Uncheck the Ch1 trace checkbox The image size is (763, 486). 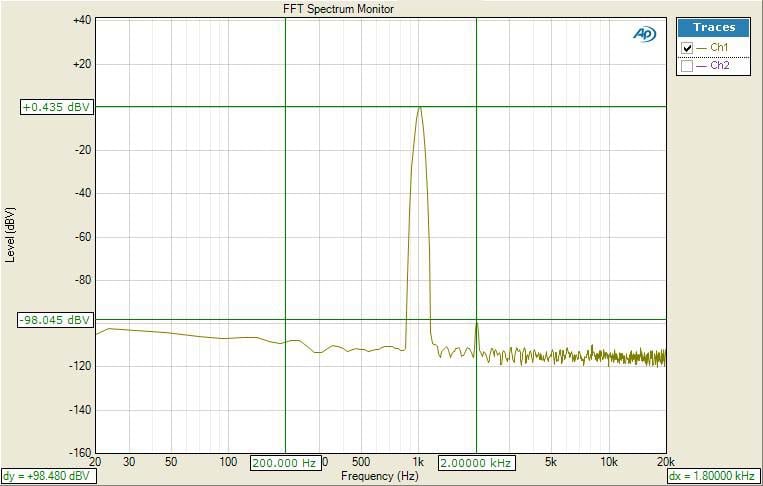[686, 48]
